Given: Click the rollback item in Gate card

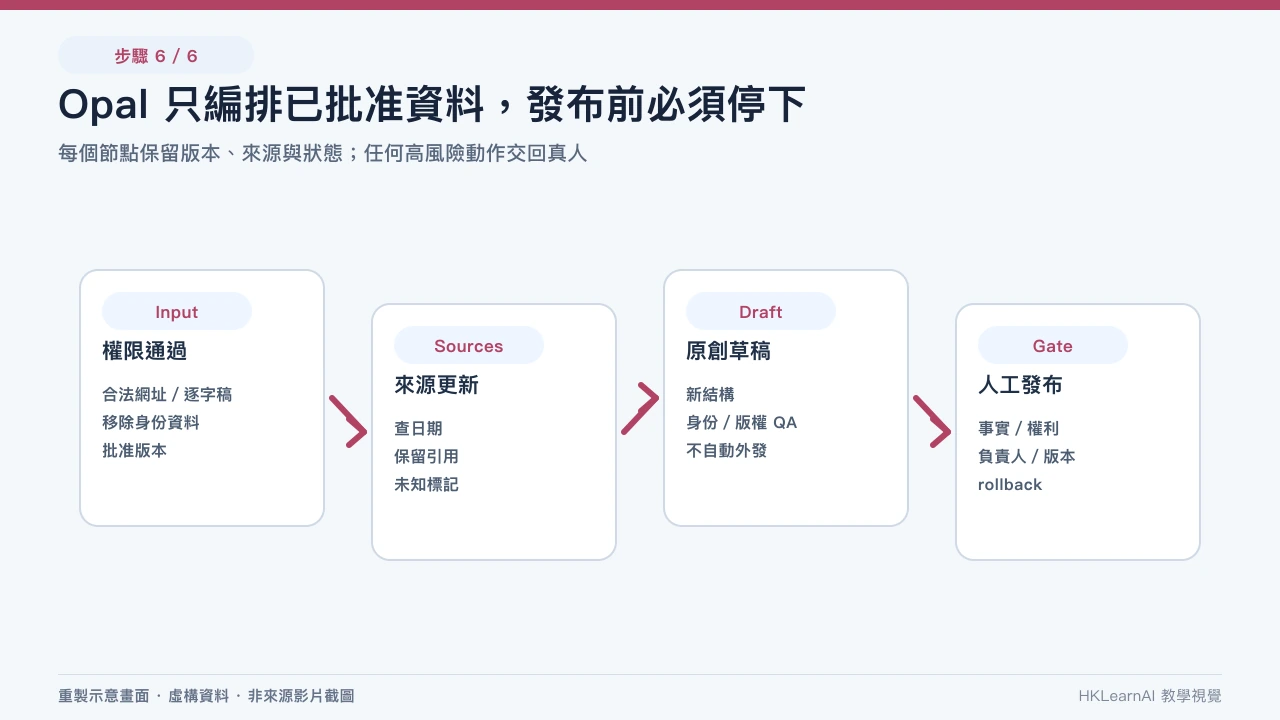Looking at the screenshot, I should (1010, 484).
